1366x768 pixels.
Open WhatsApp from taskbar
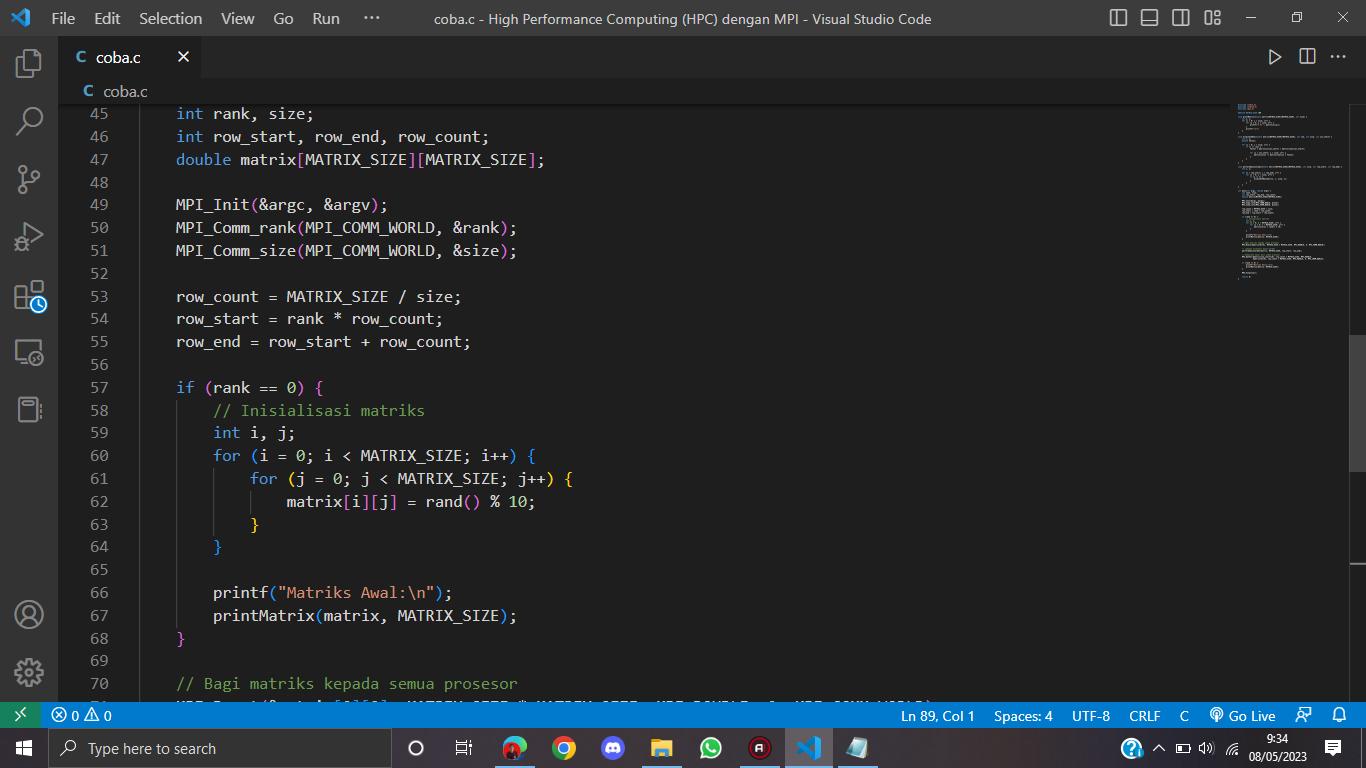click(710, 748)
